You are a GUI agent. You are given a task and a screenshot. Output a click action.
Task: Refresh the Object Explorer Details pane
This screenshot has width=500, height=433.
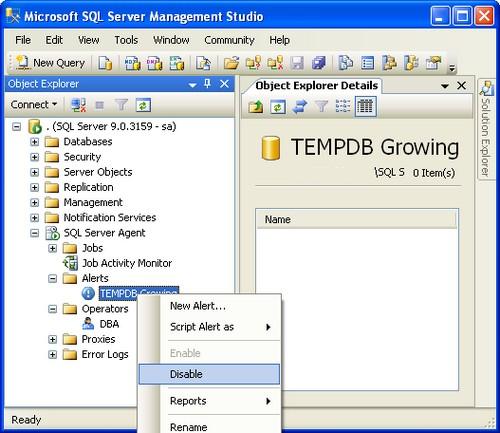coord(278,107)
